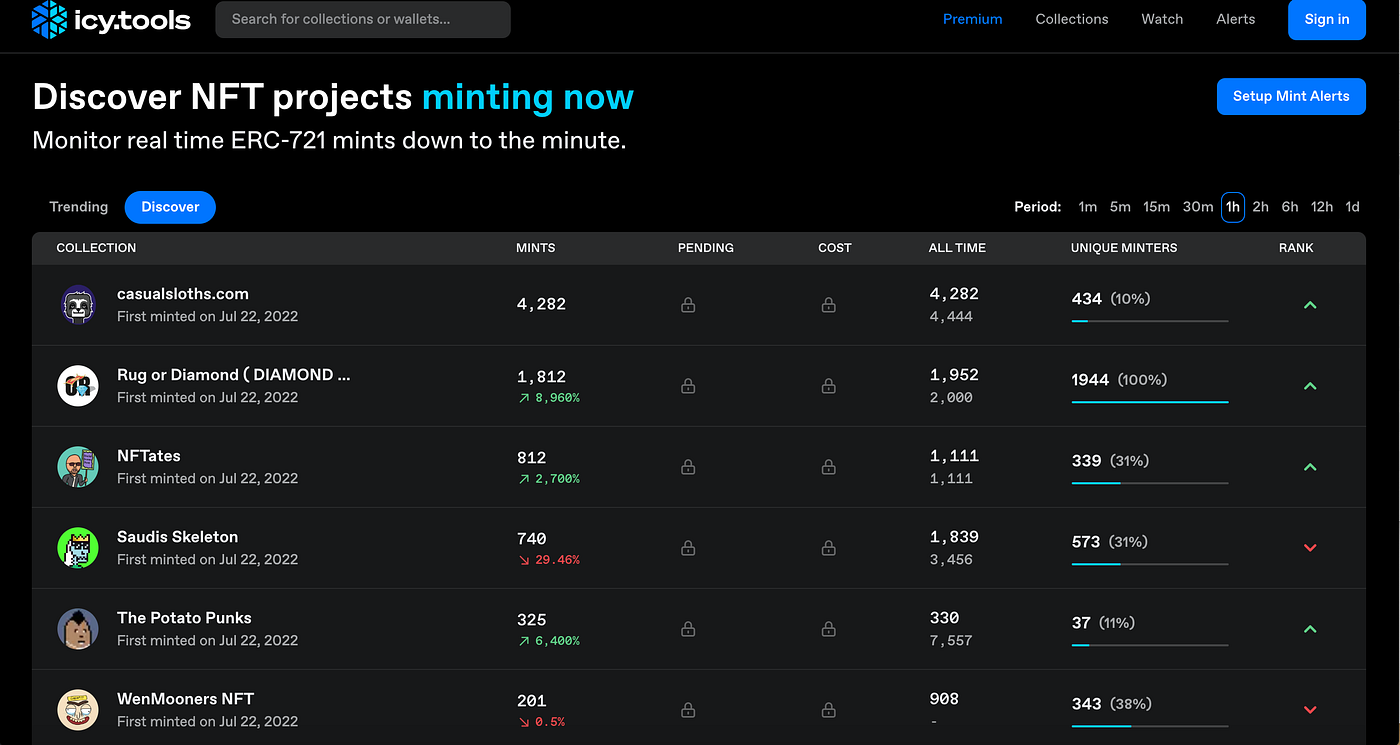The width and height of the screenshot is (1400, 745).
Task: Click the pending lock icon for casualsloths.com
Action: (688, 304)
